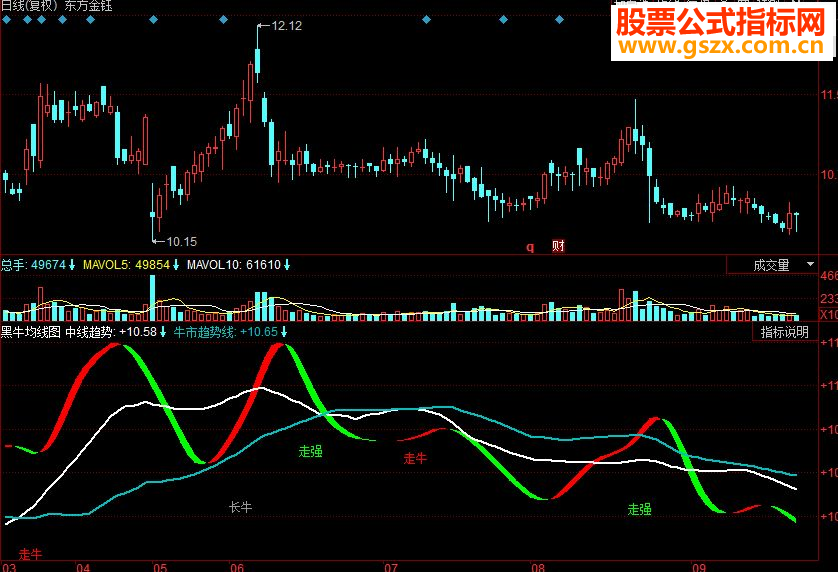
Task: Jump to month 04 on time axis
Action: (x=83, y=567)
